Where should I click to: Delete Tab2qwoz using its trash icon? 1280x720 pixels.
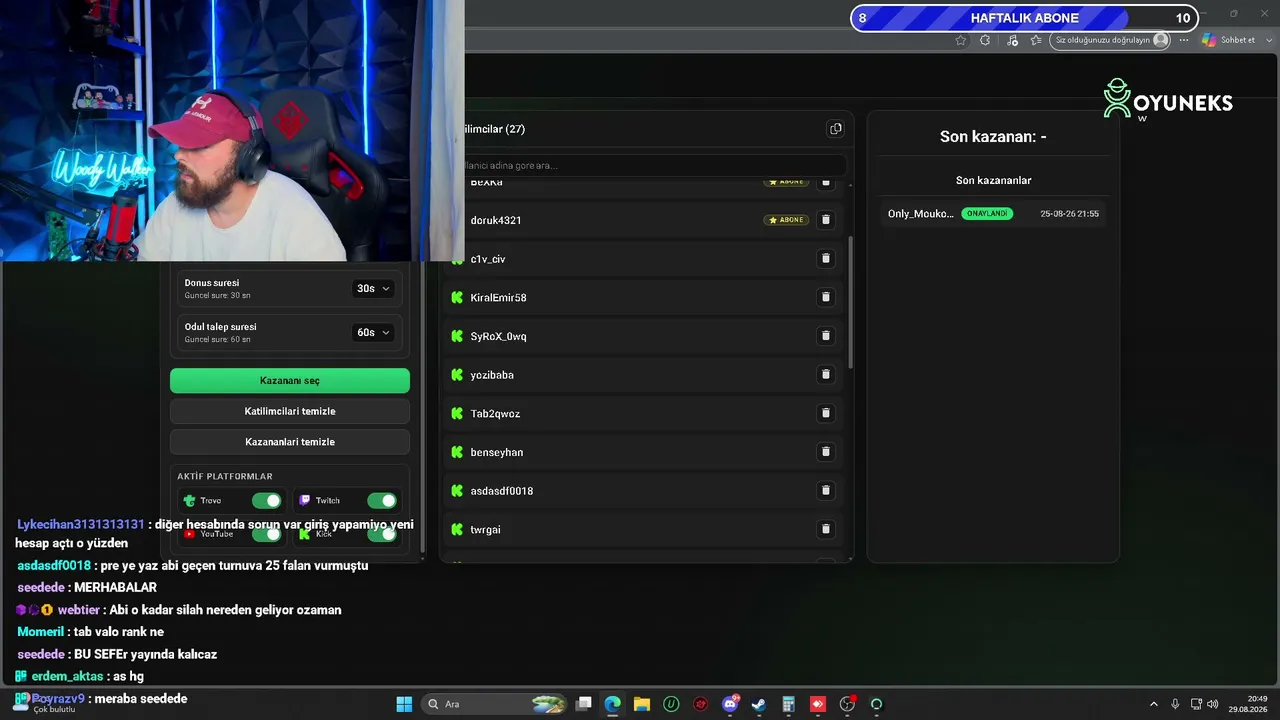(826, 413)
